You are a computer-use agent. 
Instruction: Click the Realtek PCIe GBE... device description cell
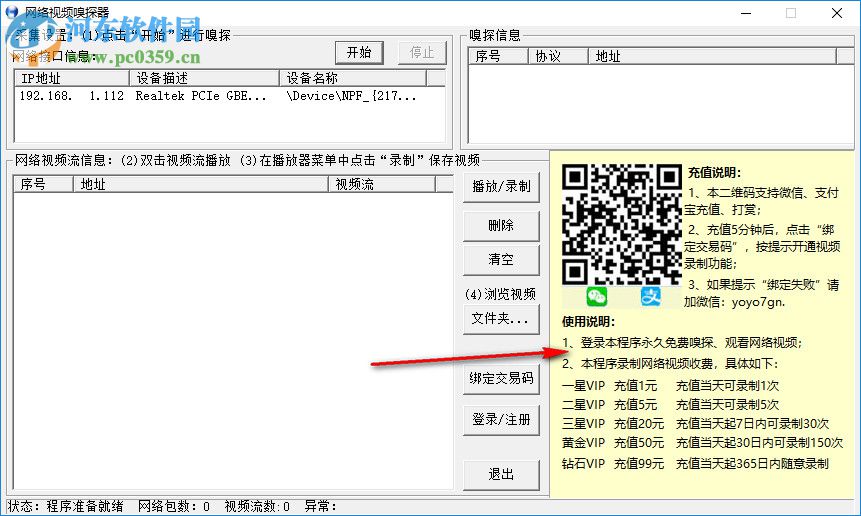pyautogui.click(x=201, y=96)
